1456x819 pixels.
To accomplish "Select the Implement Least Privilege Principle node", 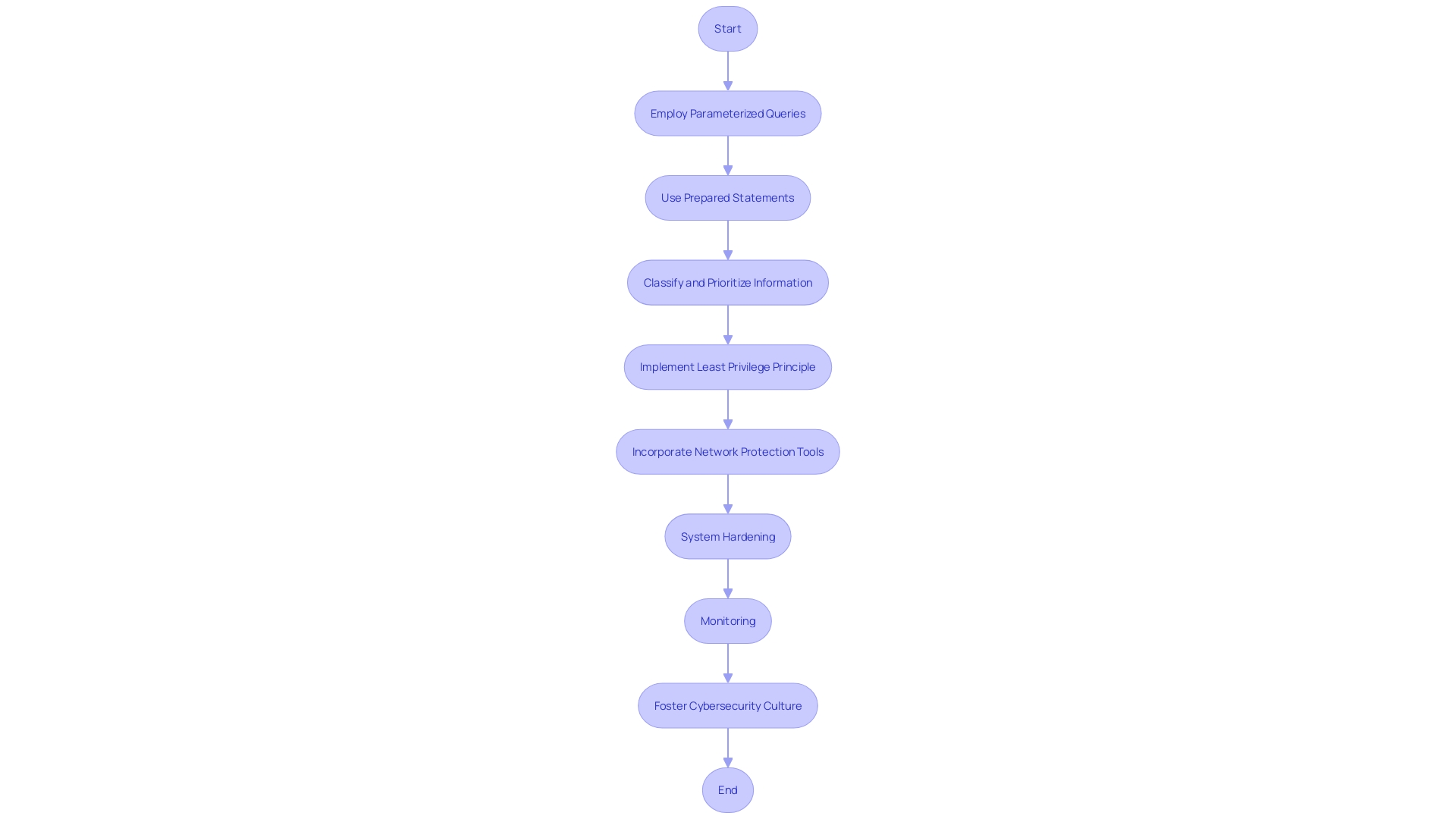I will click(727, 366).
